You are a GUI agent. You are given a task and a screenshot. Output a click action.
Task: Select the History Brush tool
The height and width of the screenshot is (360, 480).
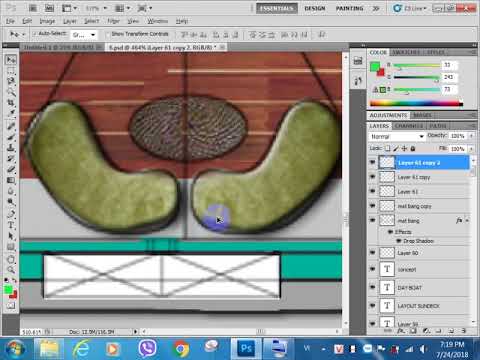click(11, 158)
